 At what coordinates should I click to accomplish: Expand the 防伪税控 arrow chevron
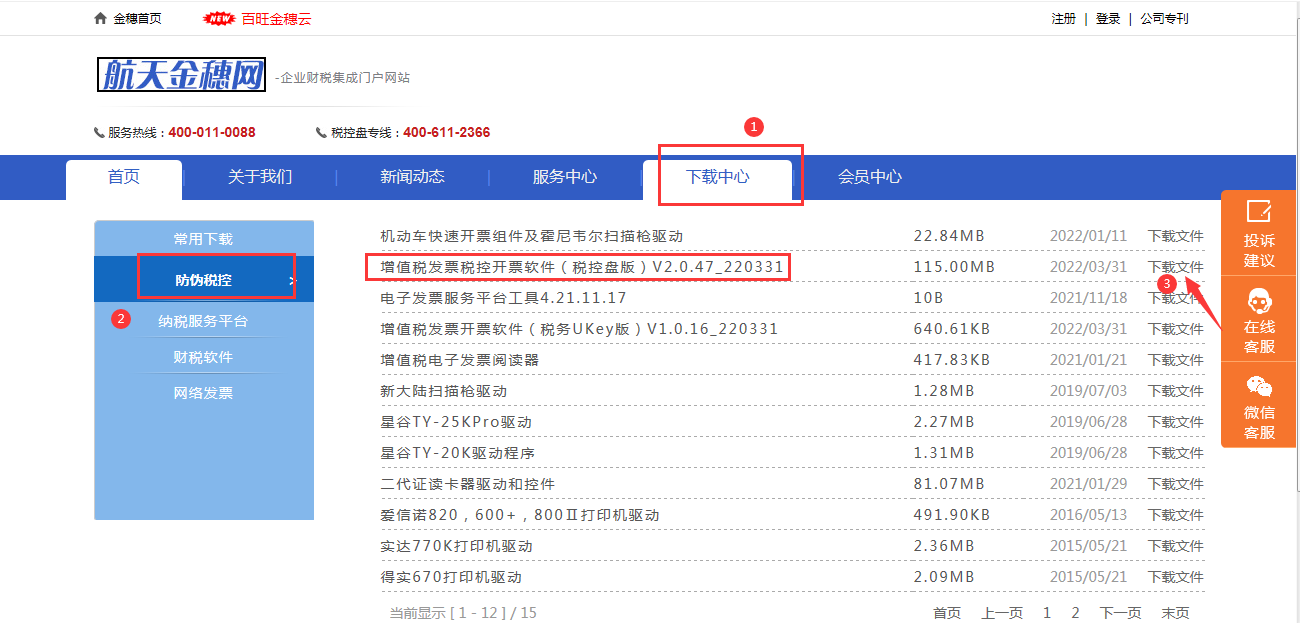292,281
